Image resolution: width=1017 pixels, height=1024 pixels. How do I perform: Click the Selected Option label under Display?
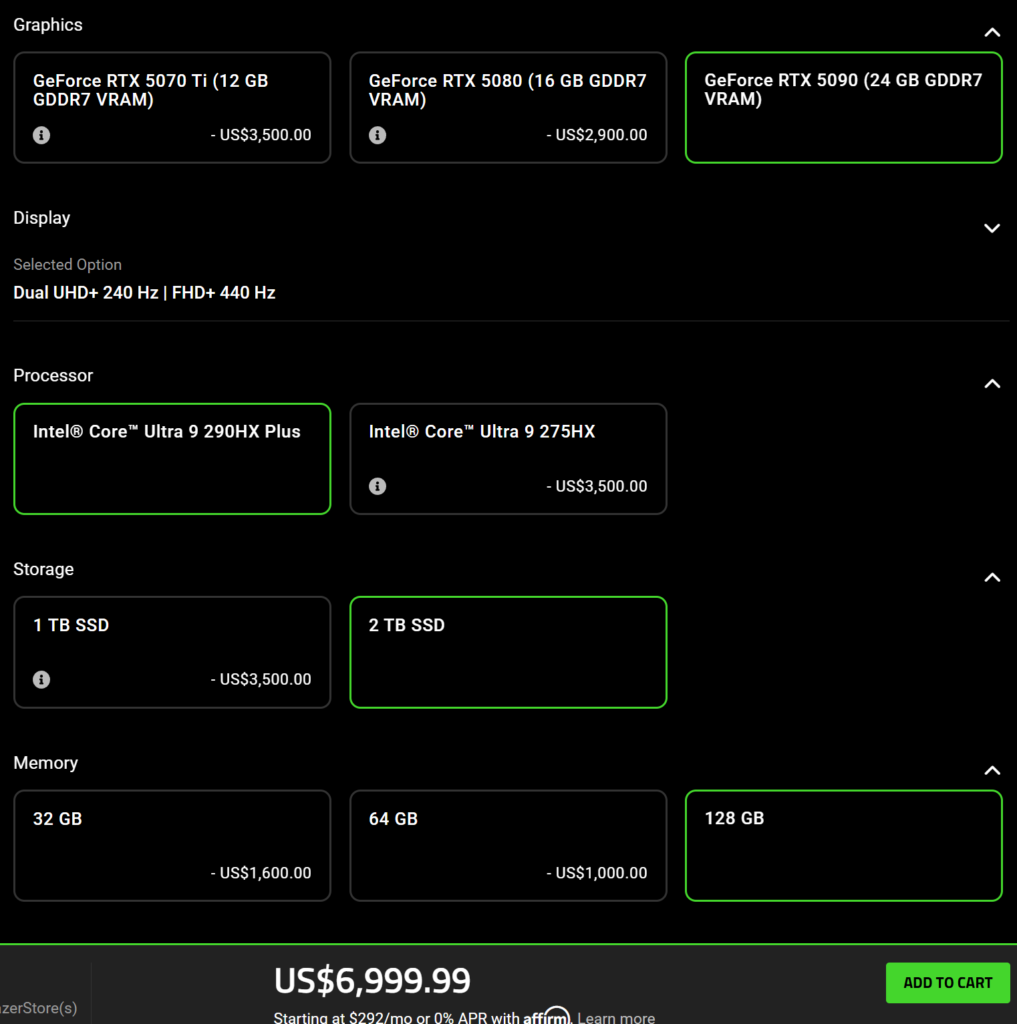click(67, 264)
